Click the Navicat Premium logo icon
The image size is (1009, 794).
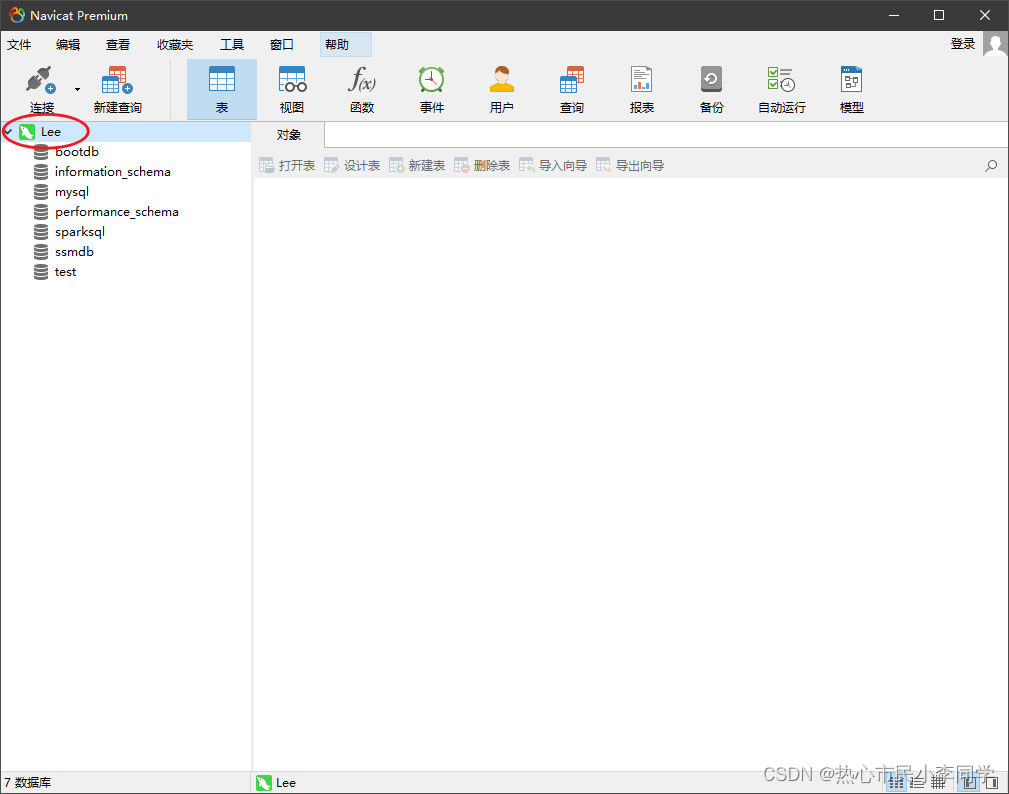point(17,15)
